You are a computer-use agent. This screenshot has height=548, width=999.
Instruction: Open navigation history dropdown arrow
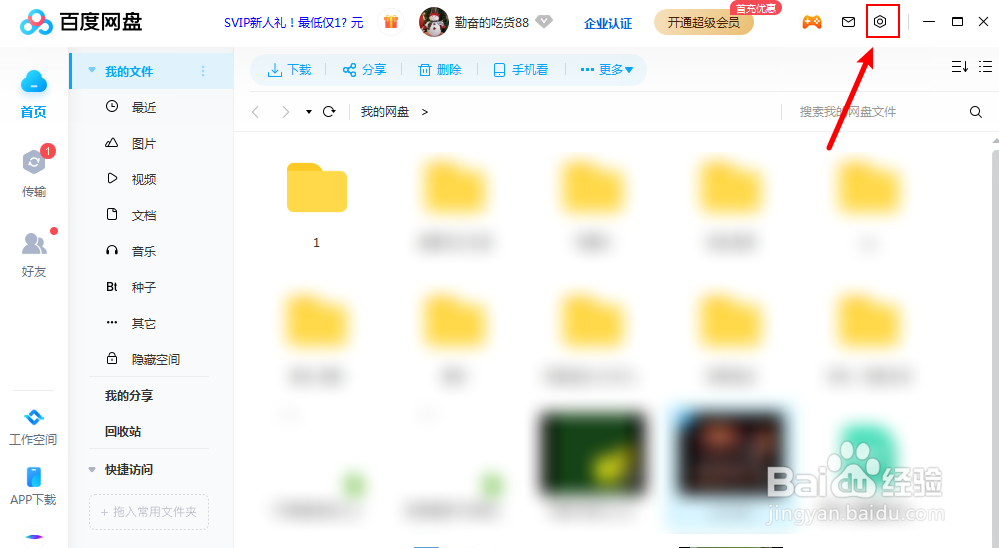(309, 112)
